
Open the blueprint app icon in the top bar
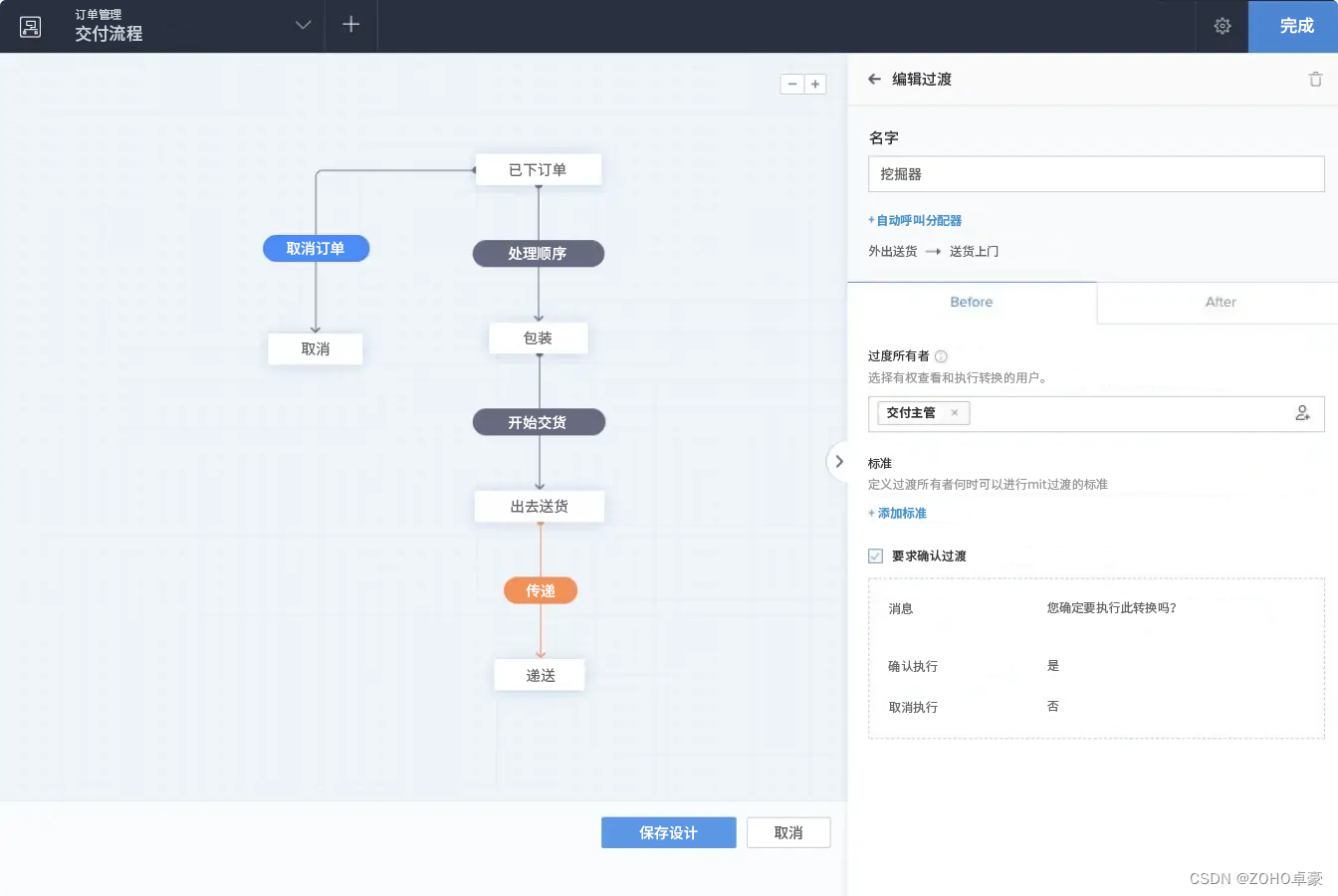(30, 27)
